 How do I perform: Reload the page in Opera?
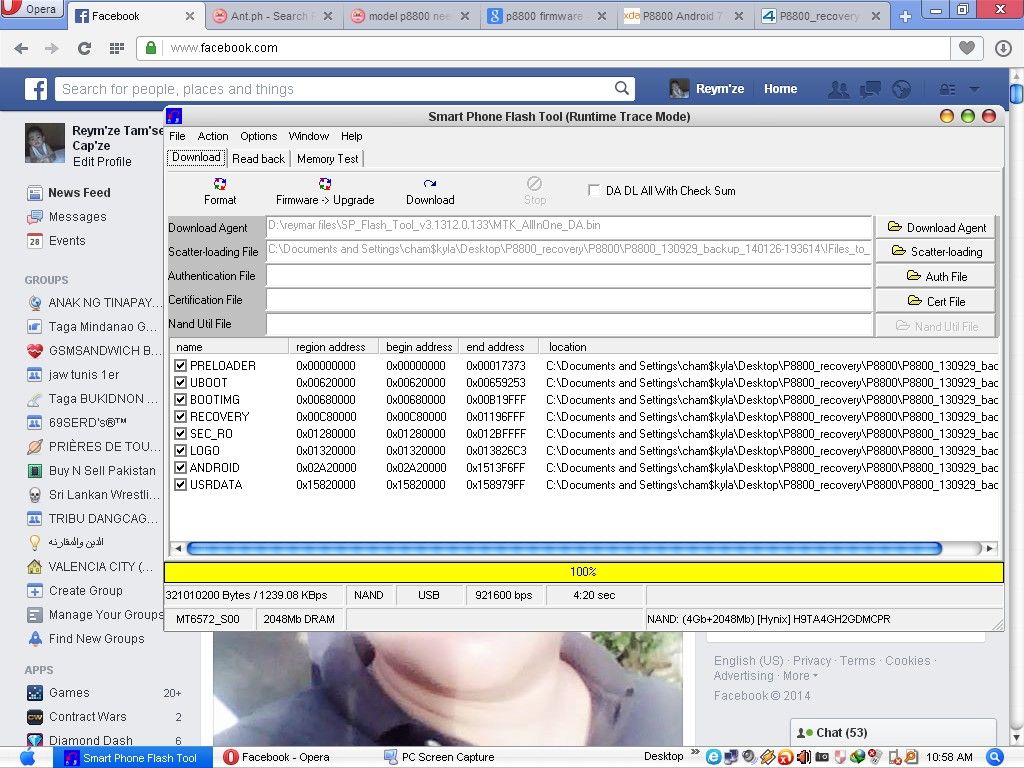[84, 48]
